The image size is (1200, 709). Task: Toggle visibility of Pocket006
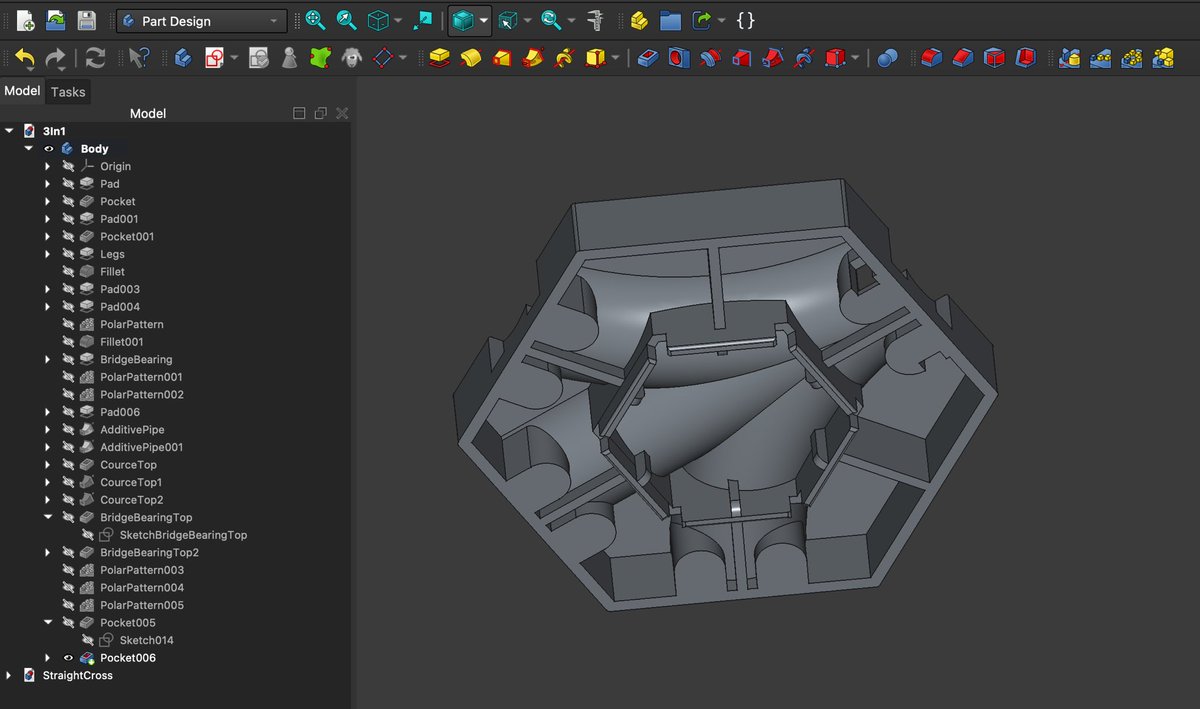[x=68, y=658]
